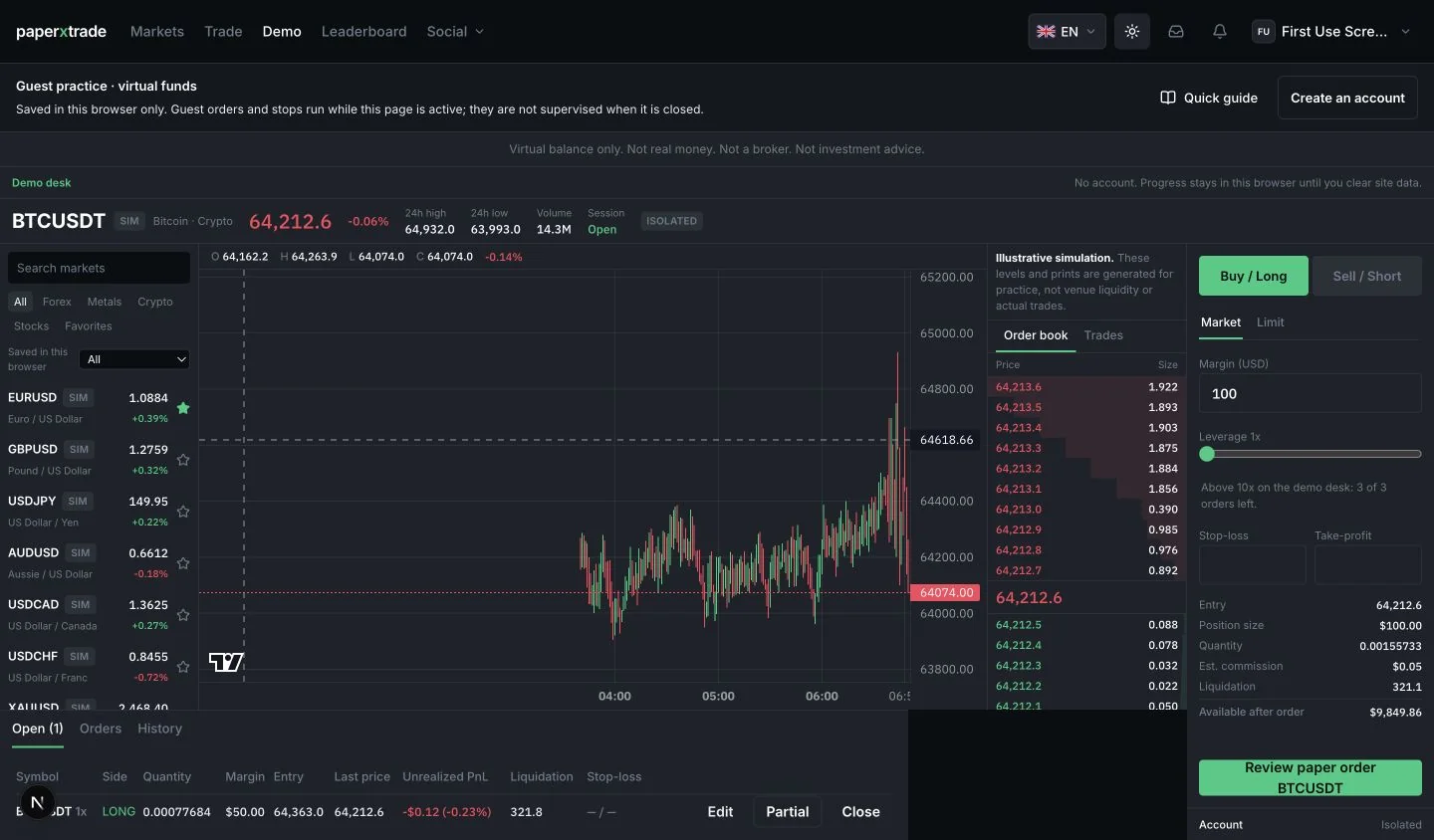Select the Limit order tab
The image size is (1434, 840).
click(1270, 322)
